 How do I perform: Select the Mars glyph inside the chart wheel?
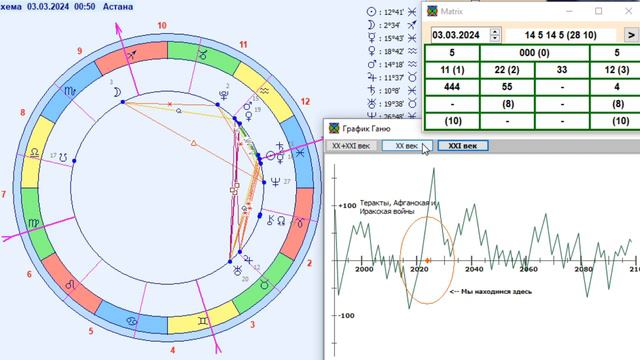tap(248, 107)
